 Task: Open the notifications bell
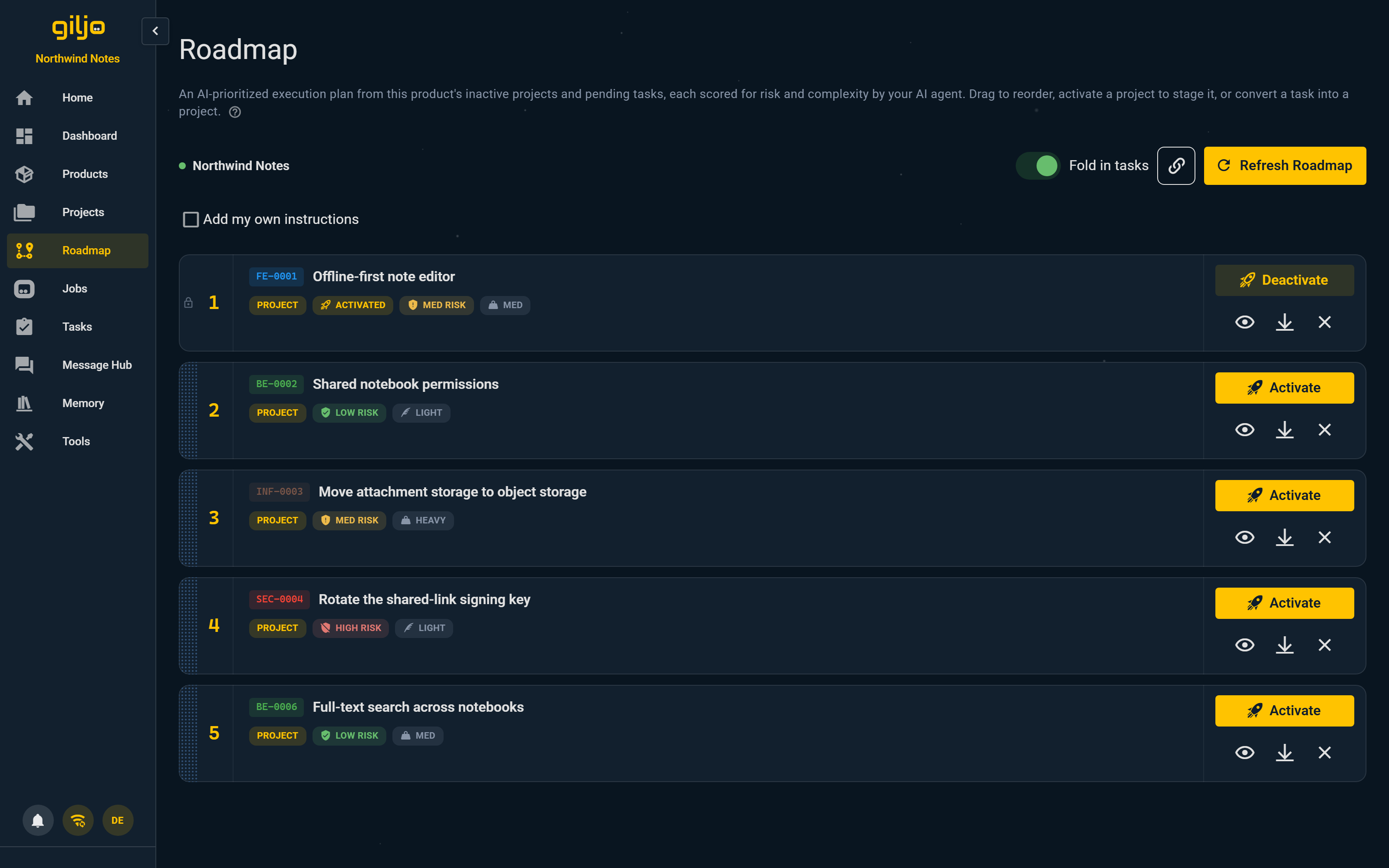(38, 820)
